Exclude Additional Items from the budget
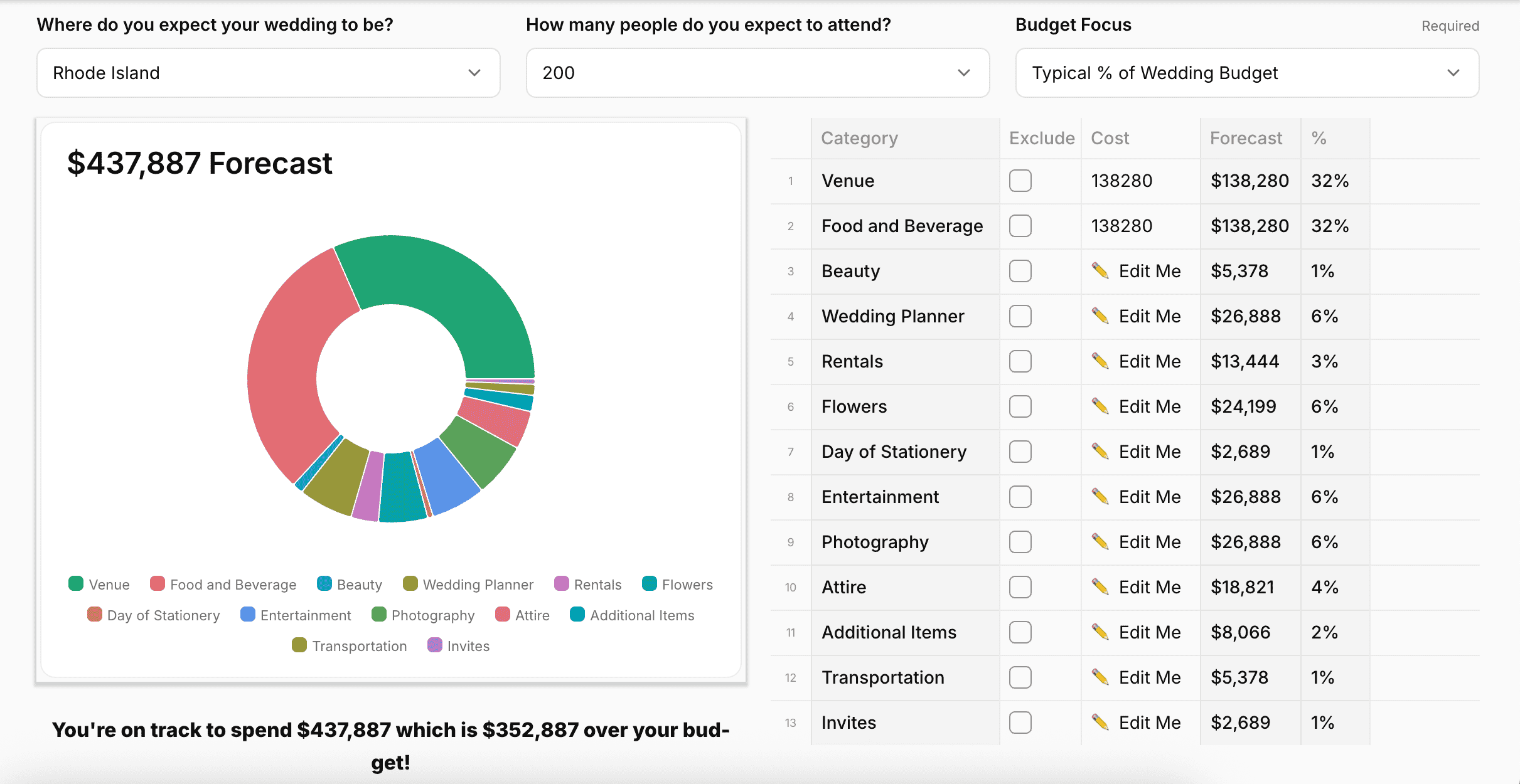Viewport: 1520px width, 784px height. pos(1020,632)
